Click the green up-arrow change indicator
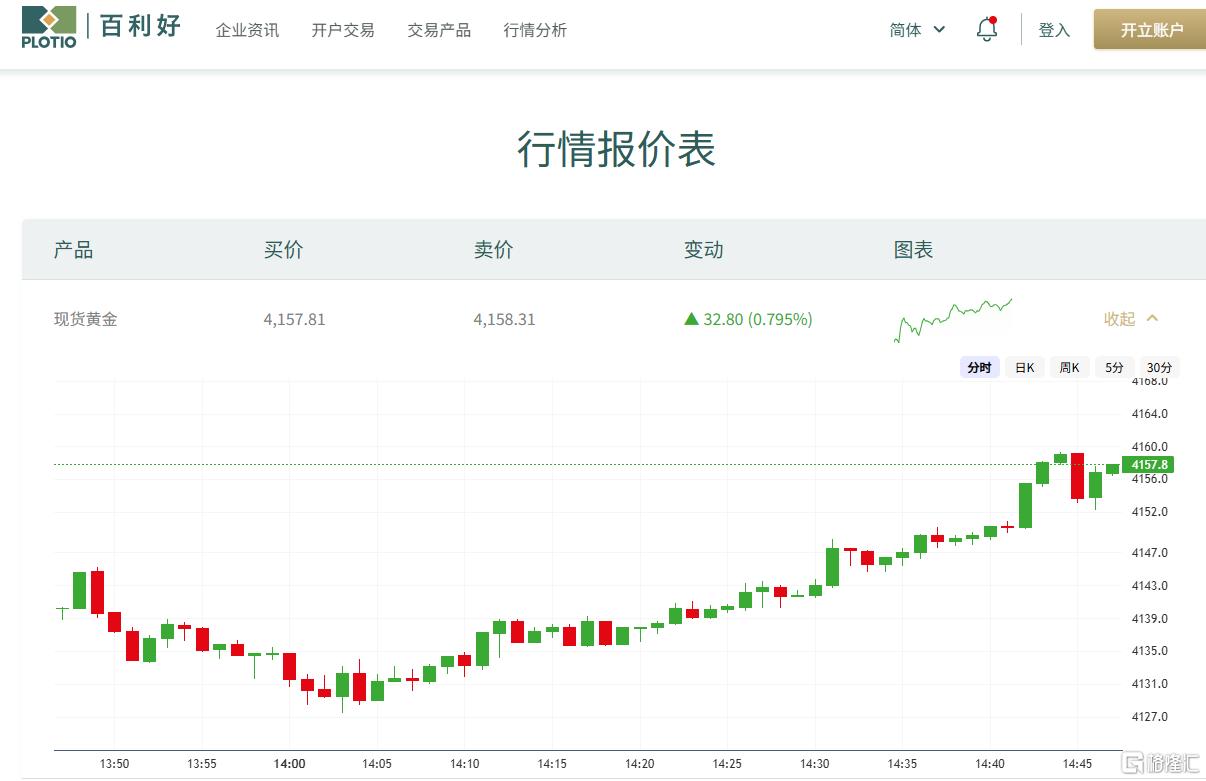This screenshot has height=781, width=1206. 691,319
